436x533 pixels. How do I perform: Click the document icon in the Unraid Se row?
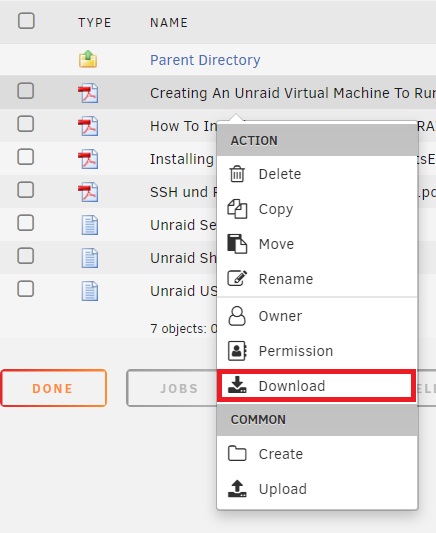click(x=90, y=225)
